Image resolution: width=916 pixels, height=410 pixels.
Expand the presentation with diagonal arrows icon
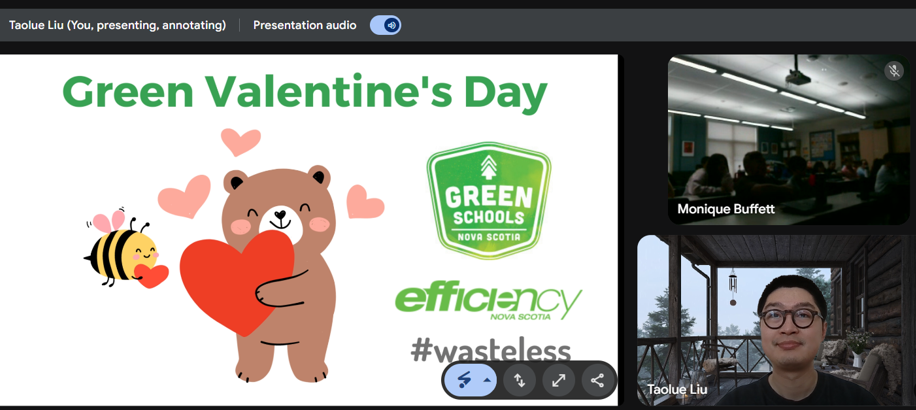[559, 380]
